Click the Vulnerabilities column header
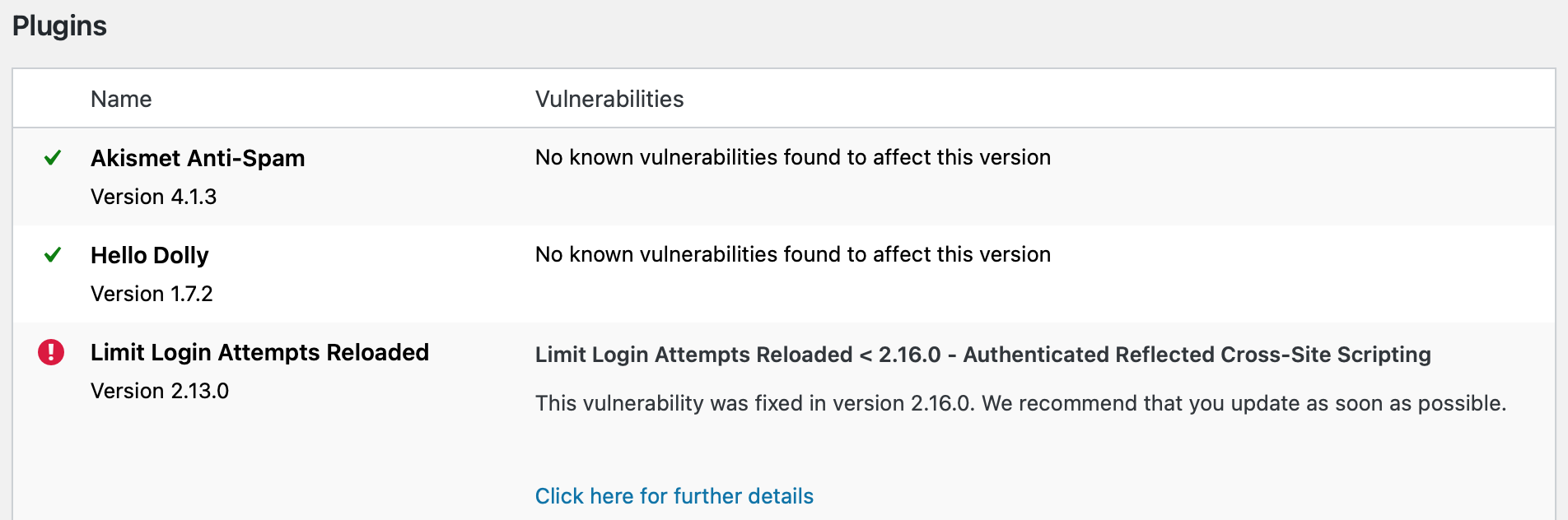 (609, 100)
